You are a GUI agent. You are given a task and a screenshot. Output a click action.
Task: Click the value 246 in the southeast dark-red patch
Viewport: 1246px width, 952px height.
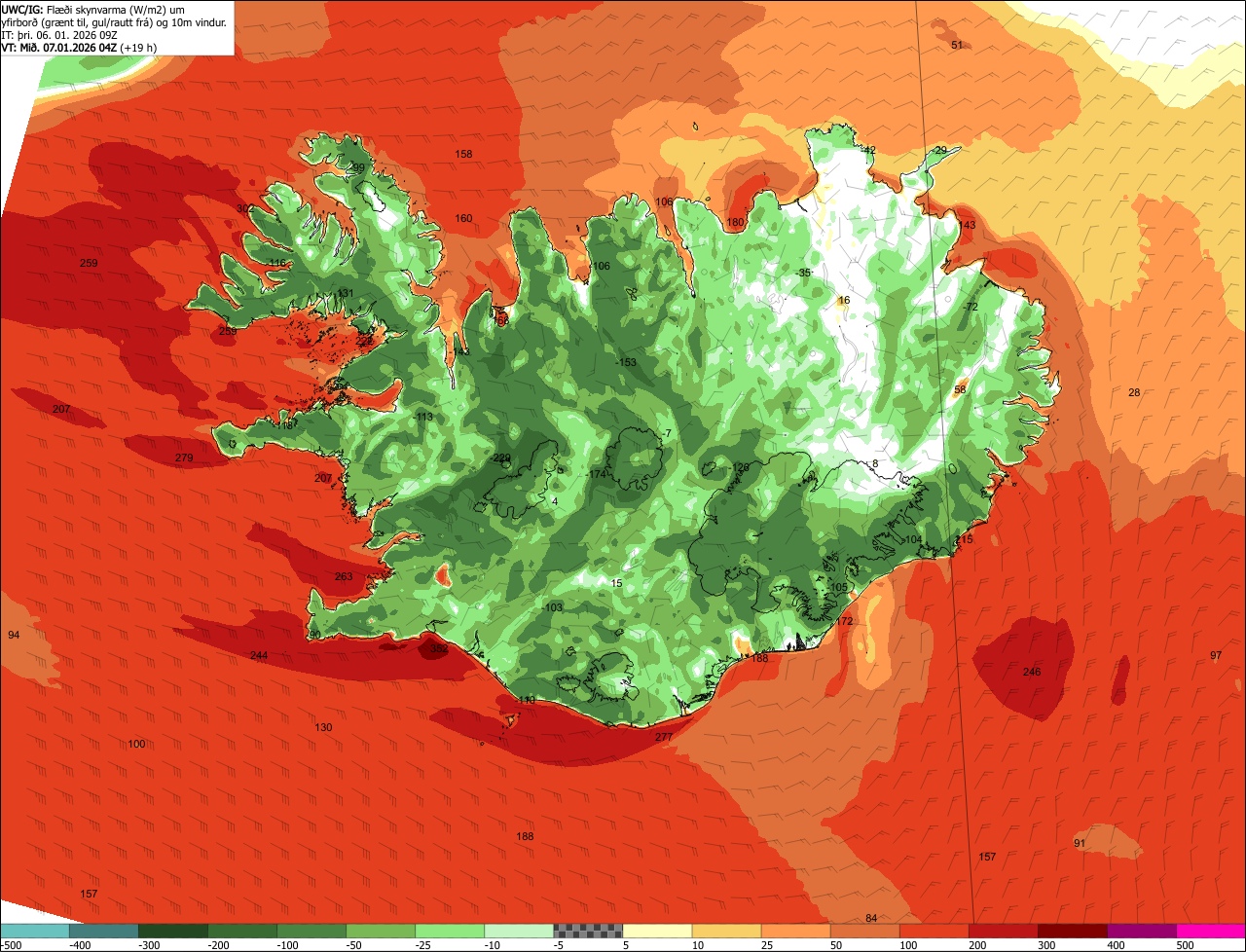1032,673
